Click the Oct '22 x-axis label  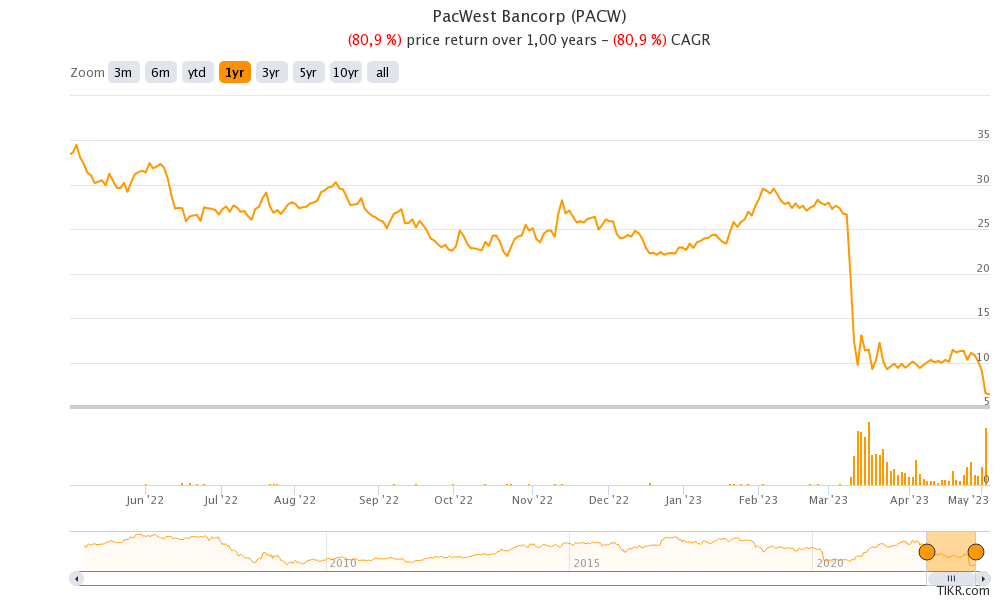[453, 500]
